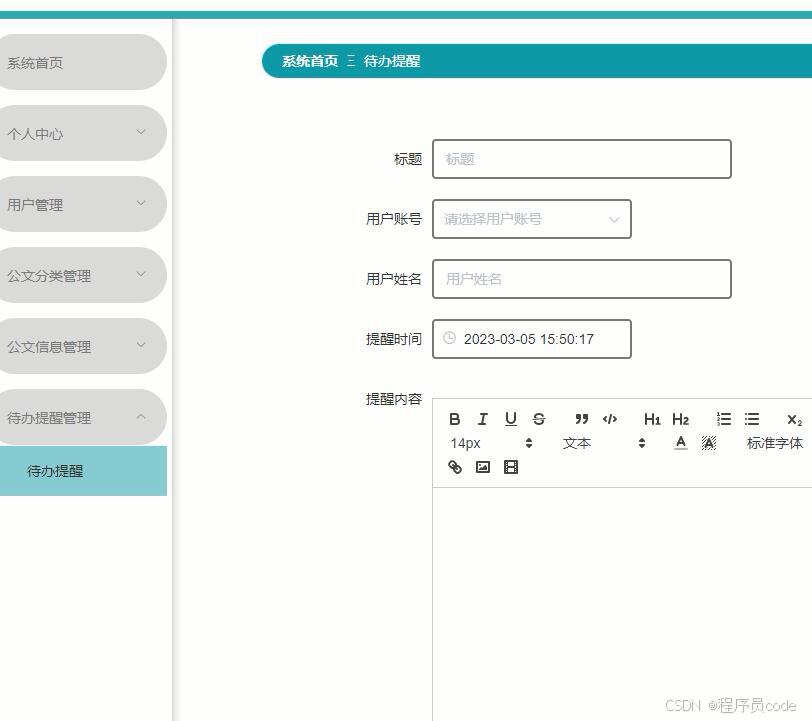The height and width of the screenshot is (721, 812).
Task: Apply strikethrough formatting
Action: click(539, 419)
